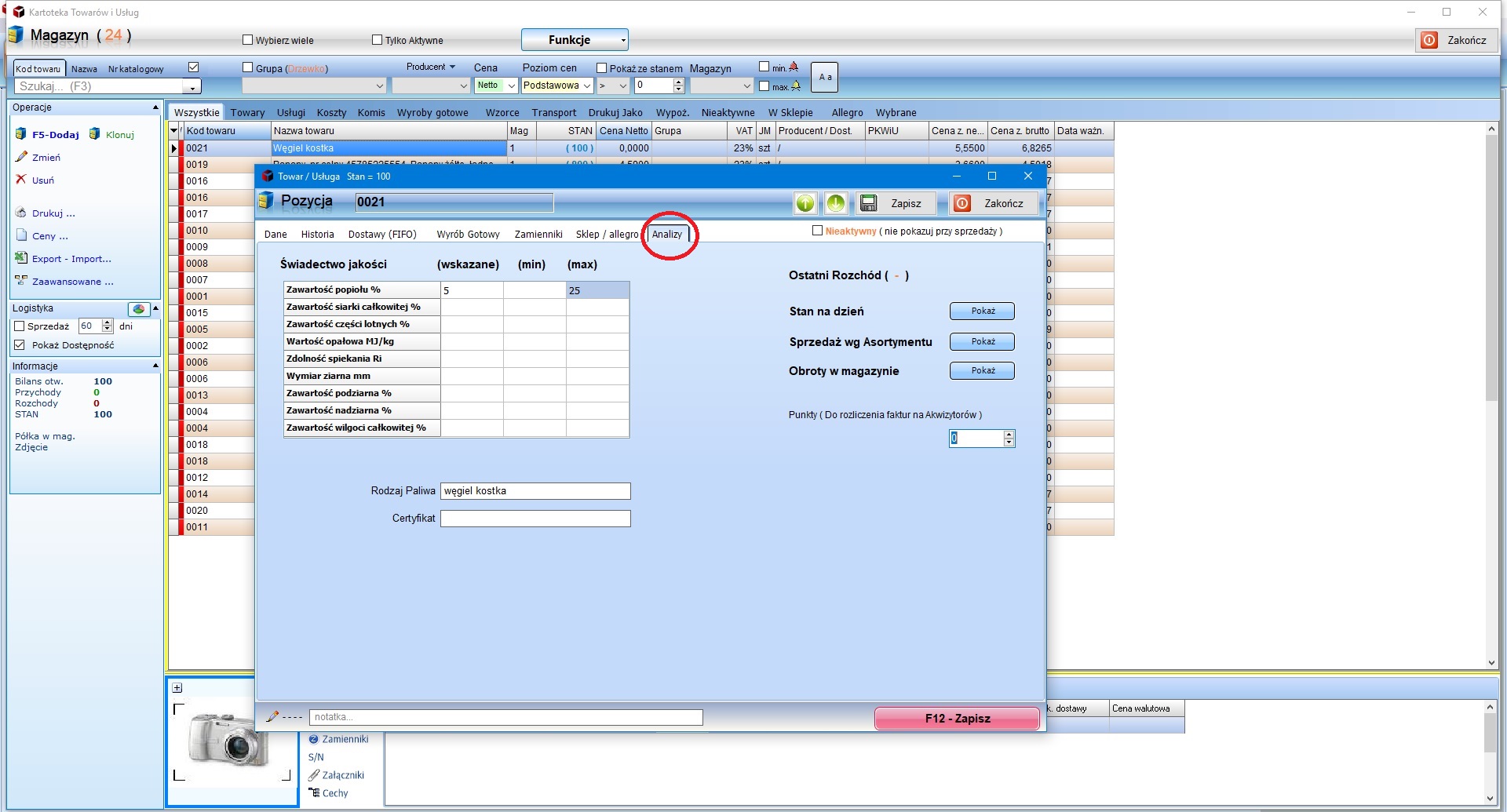Click Pokaż next to Stan na dzień

pos(982,311)
